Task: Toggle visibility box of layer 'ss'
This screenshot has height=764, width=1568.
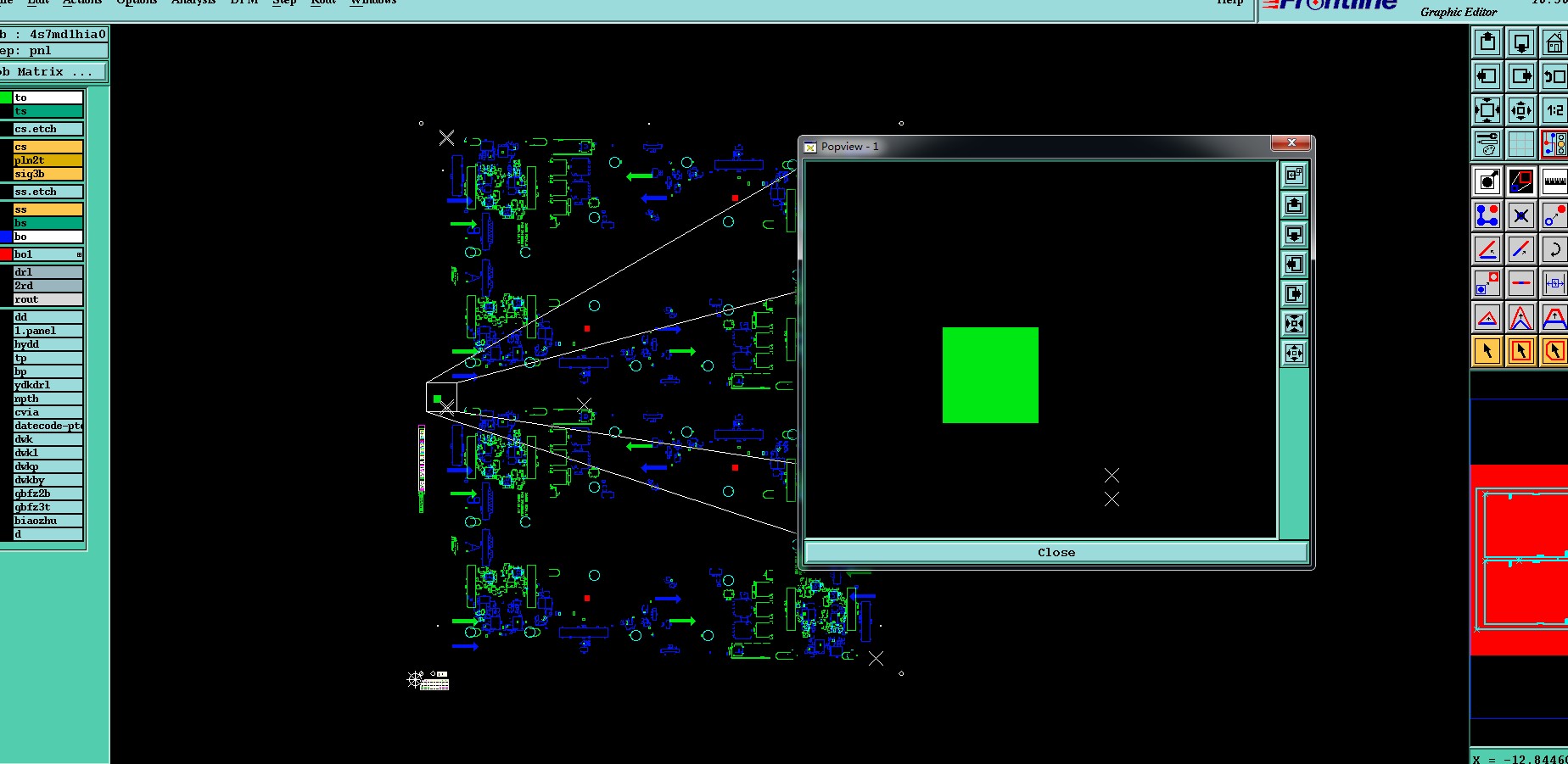Action: click(x=6, y=209)
